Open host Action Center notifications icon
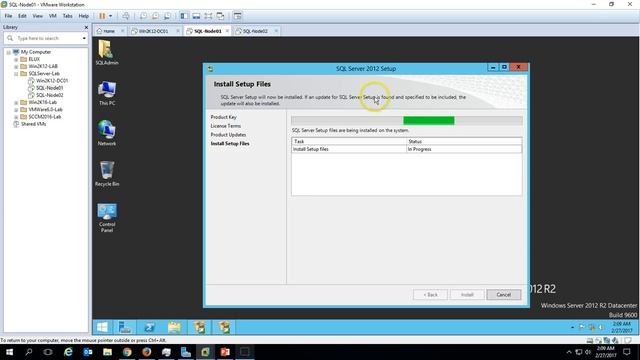The image size is (640, 360). [627, 352]
